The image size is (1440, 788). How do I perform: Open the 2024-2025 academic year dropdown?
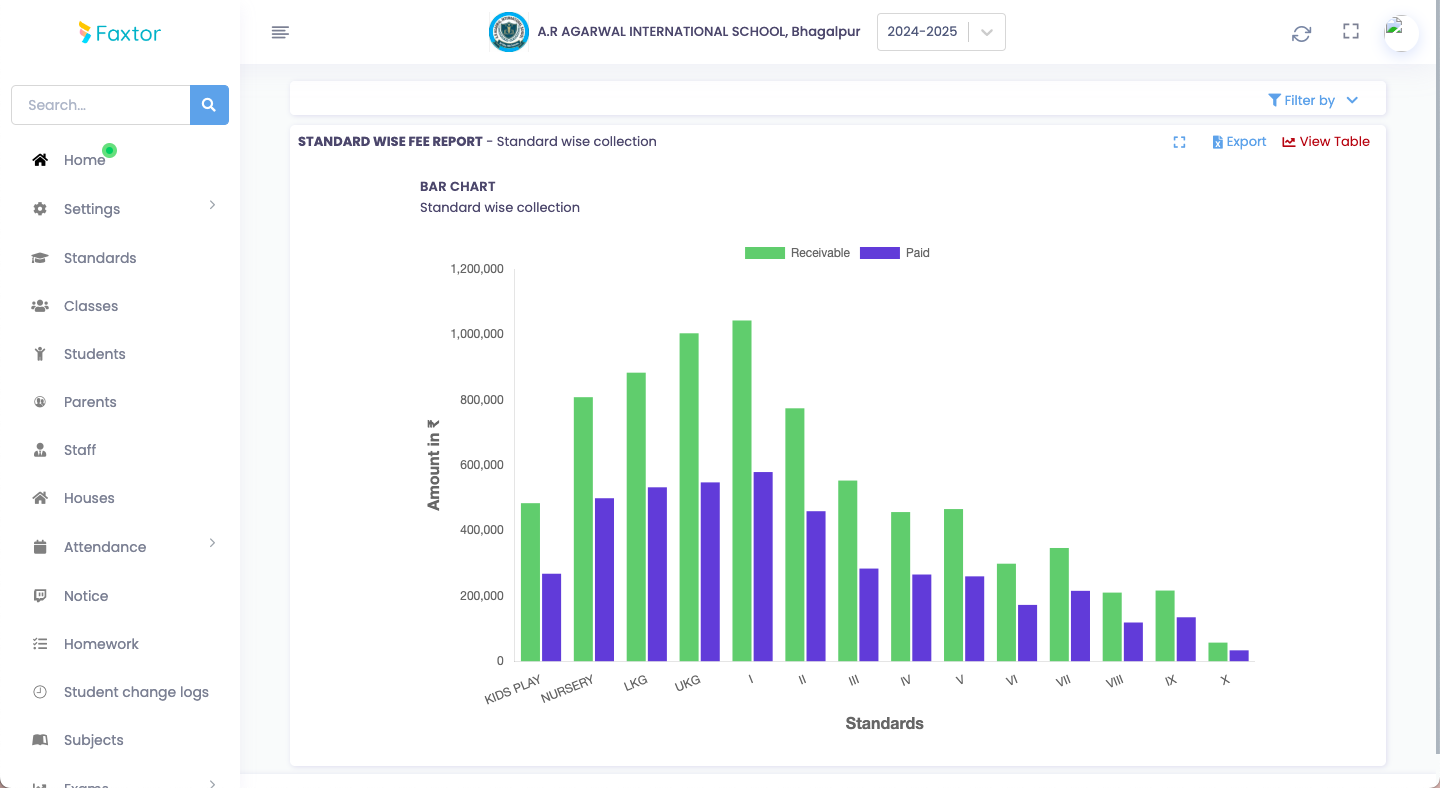point(940,32)
